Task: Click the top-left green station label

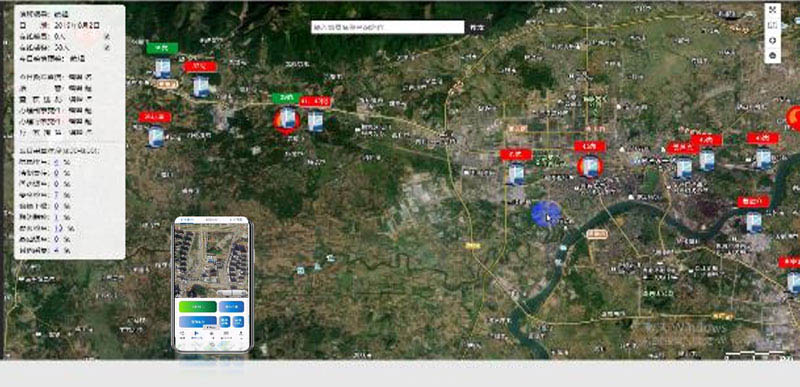Action: tap(162, 48)
